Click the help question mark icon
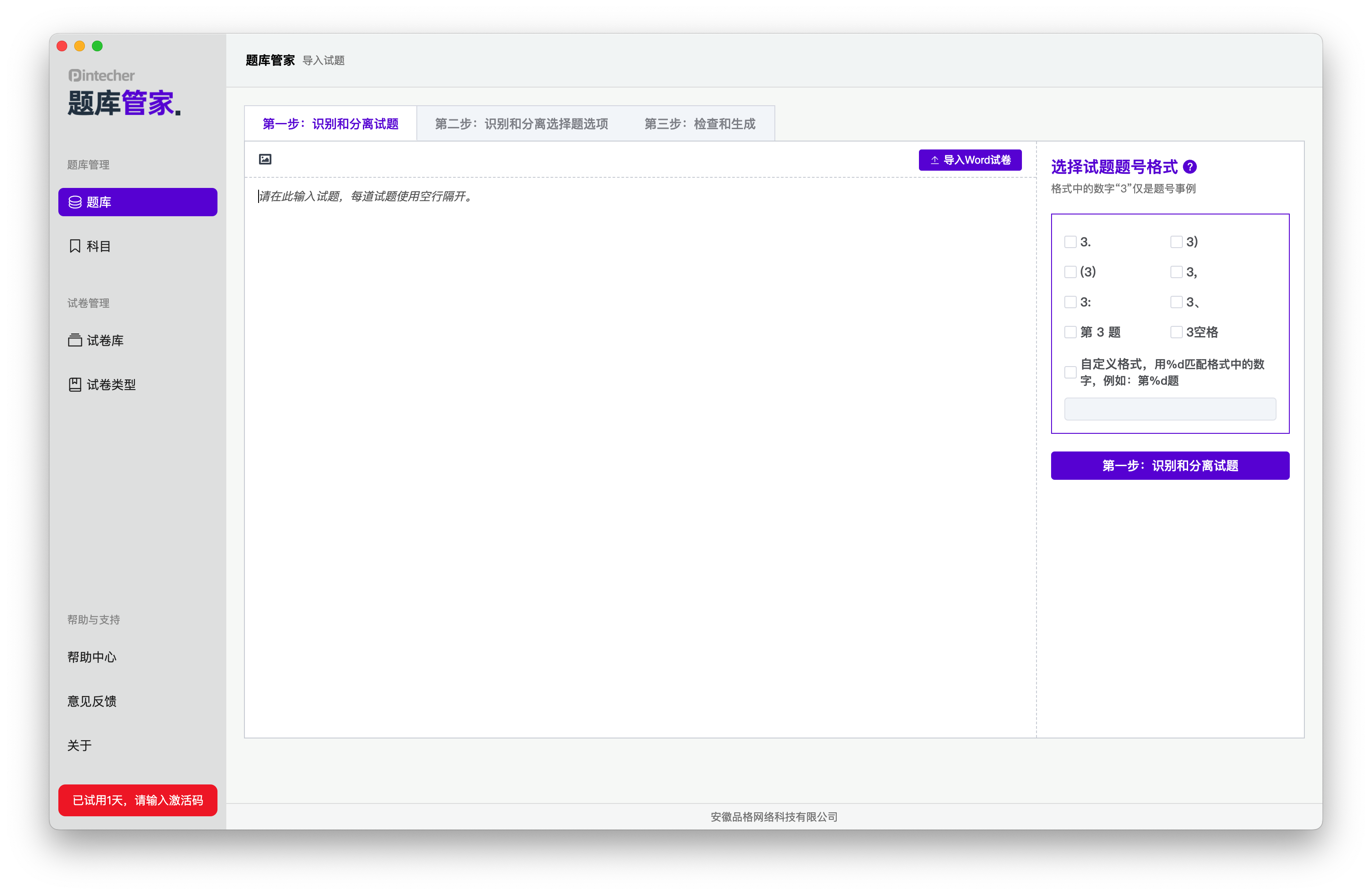 [x=1190, y=167]
